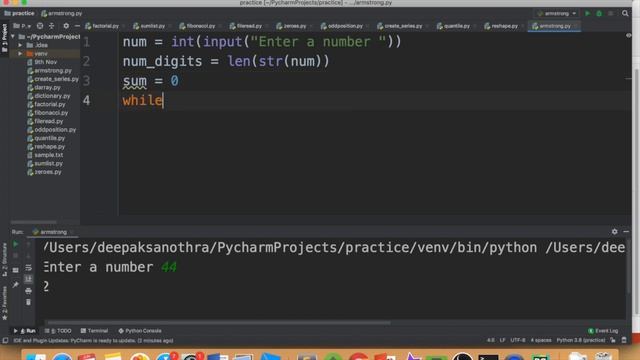Clear Run console with trash icon
Image resolution: width=640 pixels, height=360 pixels.
click(x=28, y=302)
